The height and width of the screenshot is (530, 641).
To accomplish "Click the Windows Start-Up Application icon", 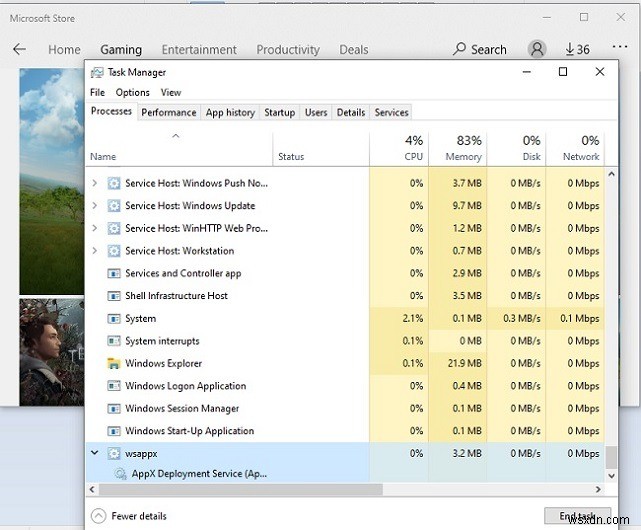I will [114, 431].
